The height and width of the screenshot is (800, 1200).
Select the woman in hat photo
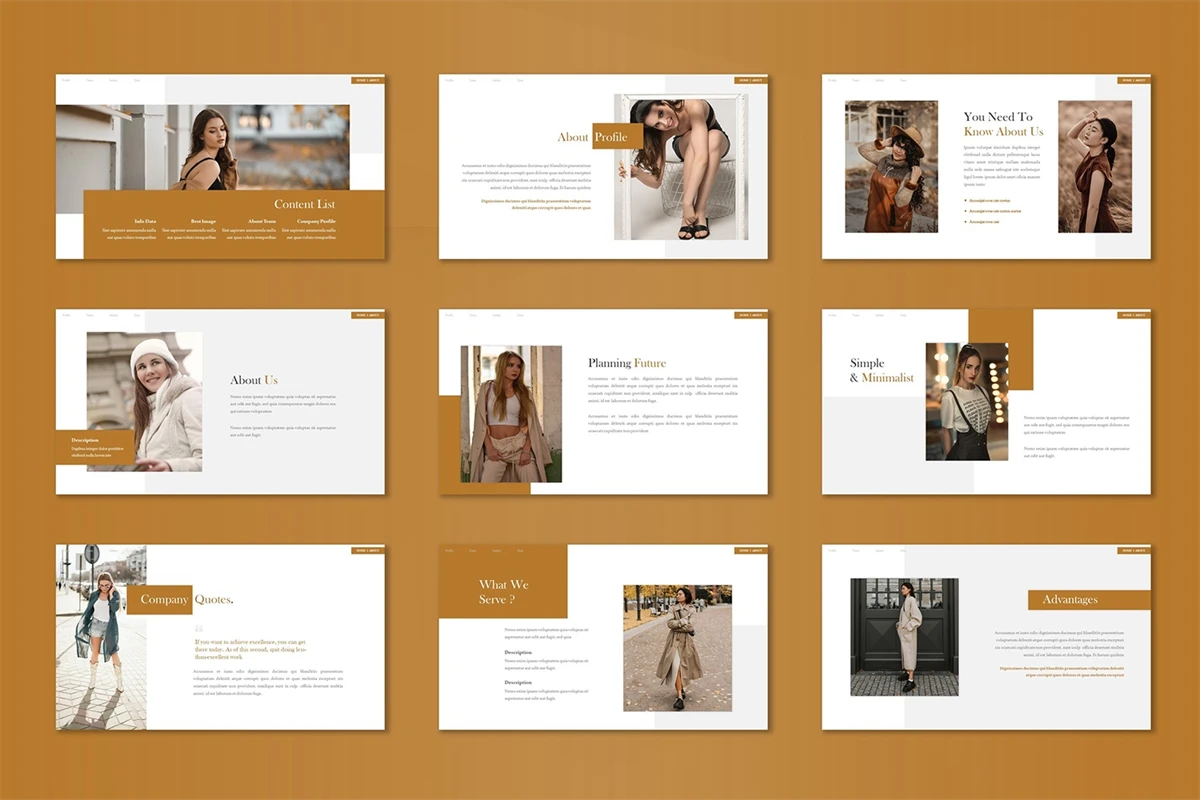coord(891,166)
